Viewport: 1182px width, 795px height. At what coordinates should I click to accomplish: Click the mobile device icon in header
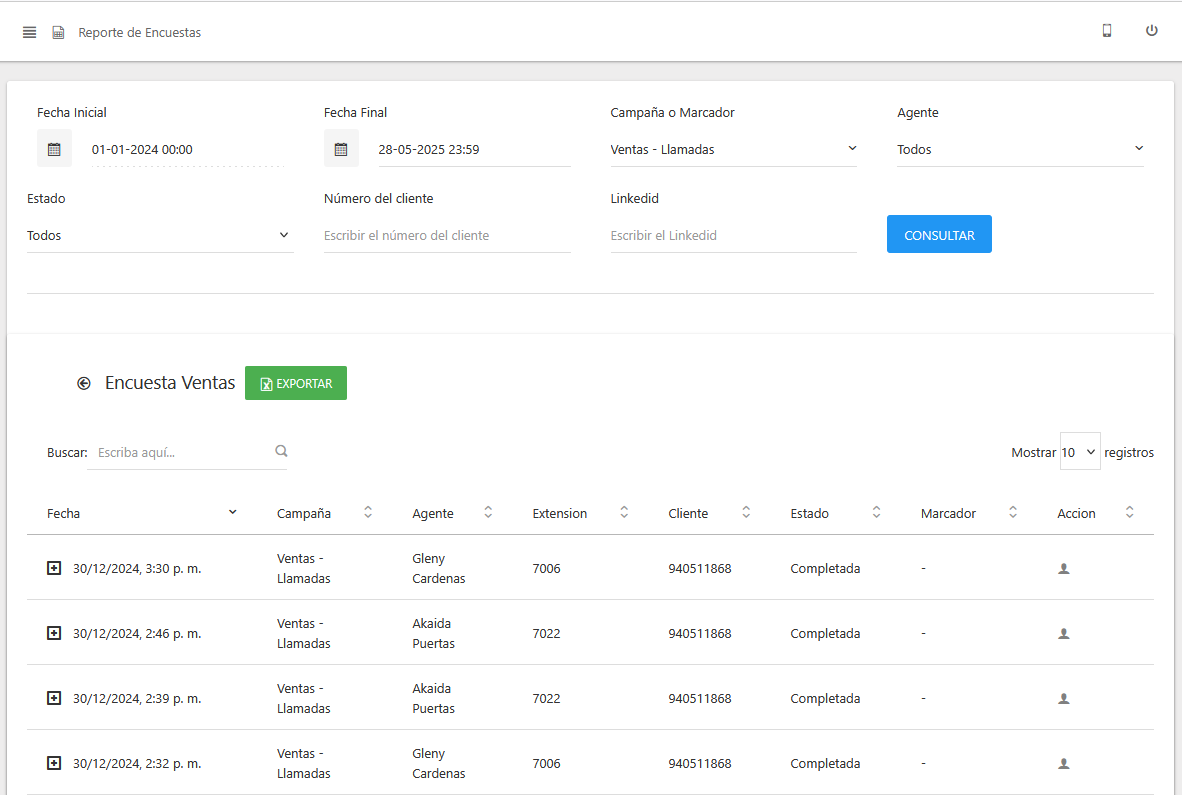(x=1107, y=31)
